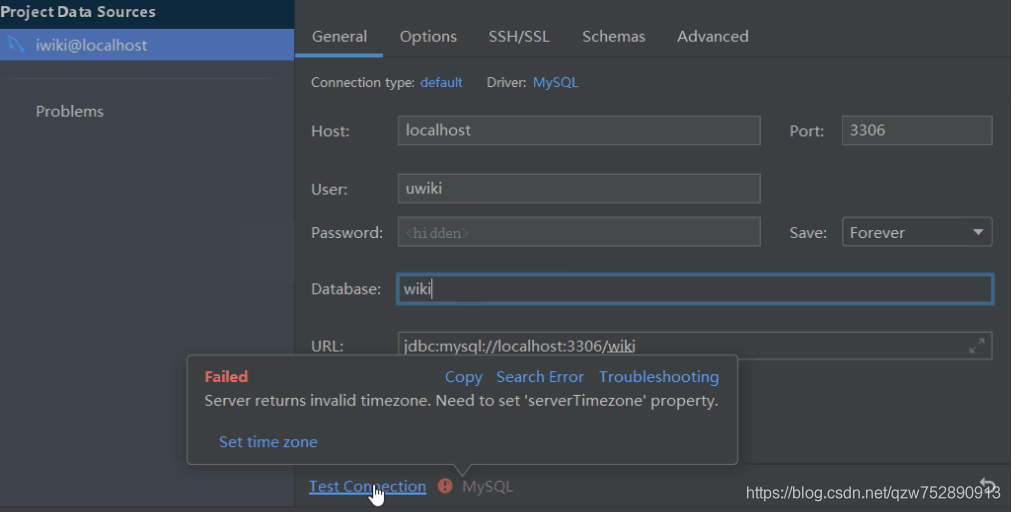This screenshot has width=1011, height=512.
Task: Open the Save dropdown set to Forever
Action: coord(917,232)
